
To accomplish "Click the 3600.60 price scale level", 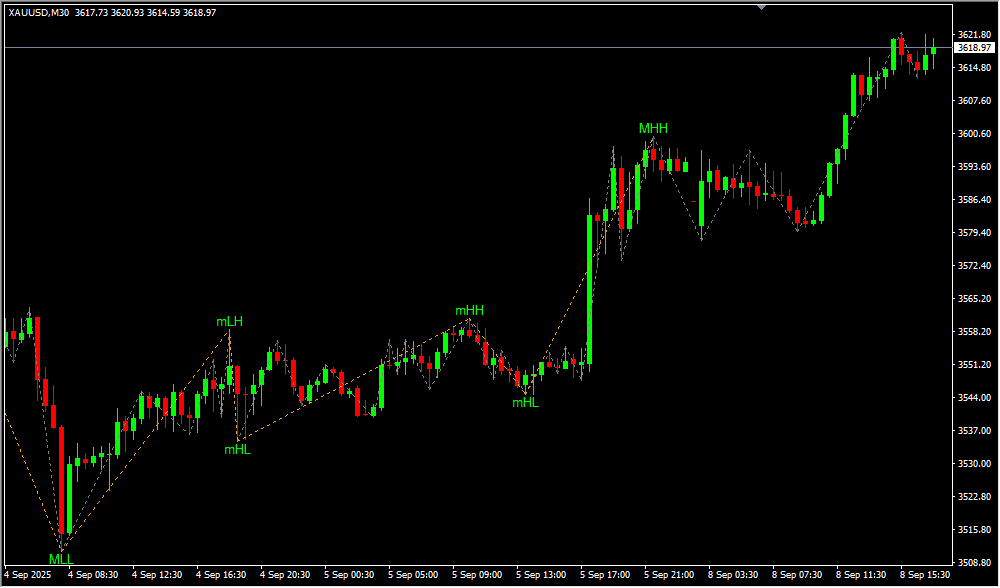I will coord(974,133).
